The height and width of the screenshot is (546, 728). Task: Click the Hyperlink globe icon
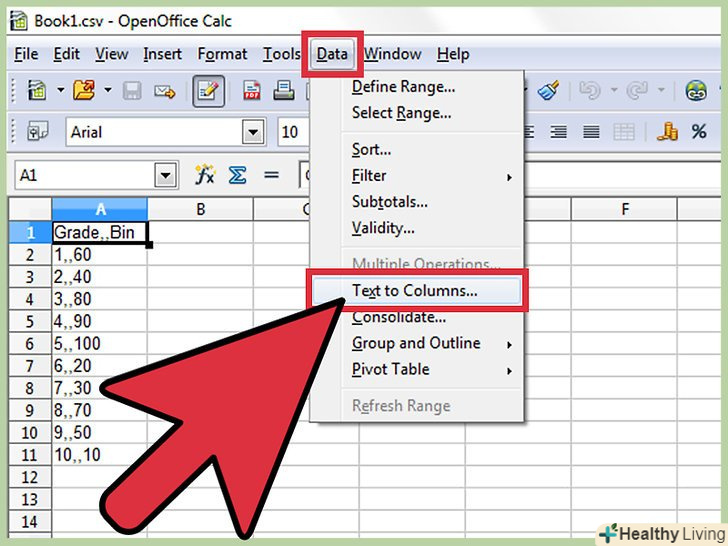tap(696, 91)
